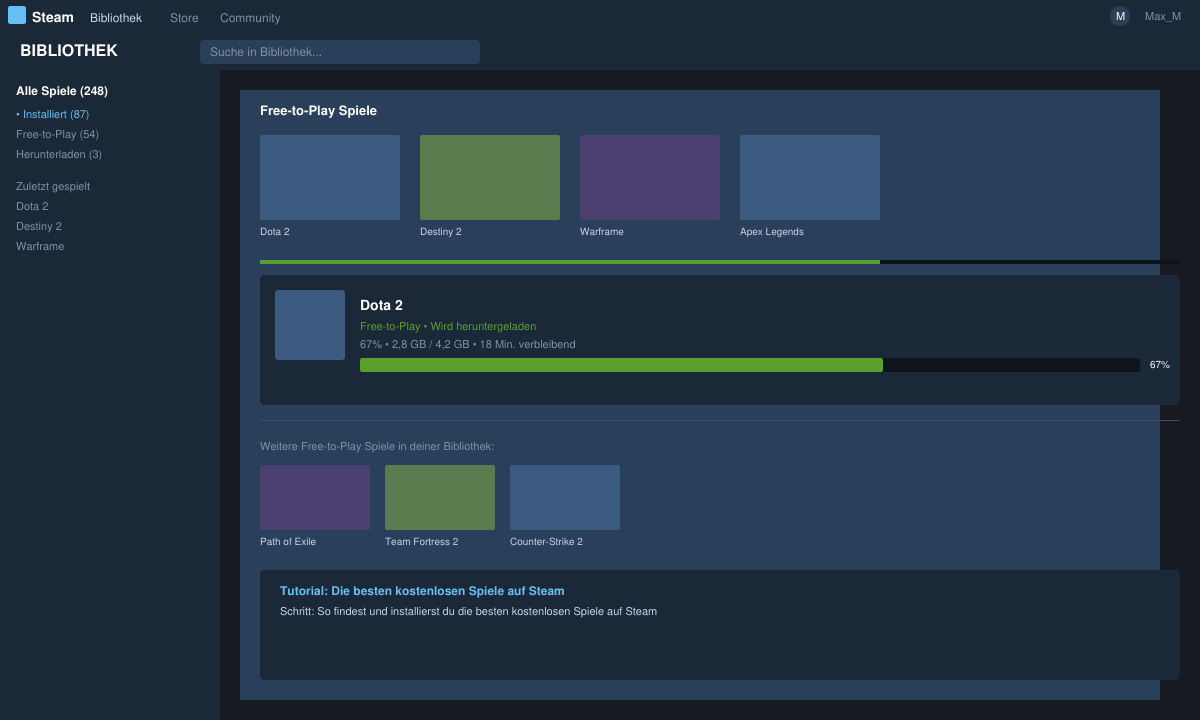1200x720 pixels.
Task: Click the 67% label beside progress bar
Action: [1160, 365]
